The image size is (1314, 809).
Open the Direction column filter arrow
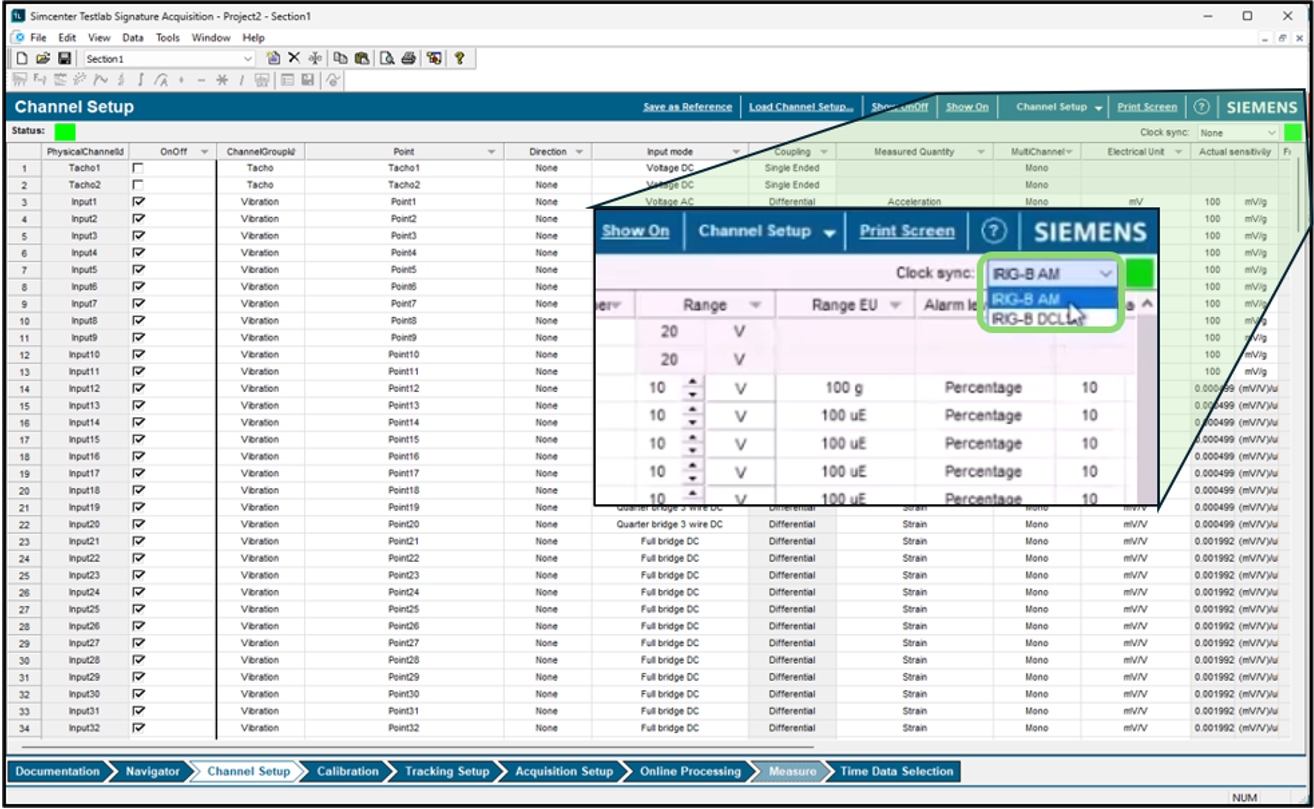tap(578, 152)
